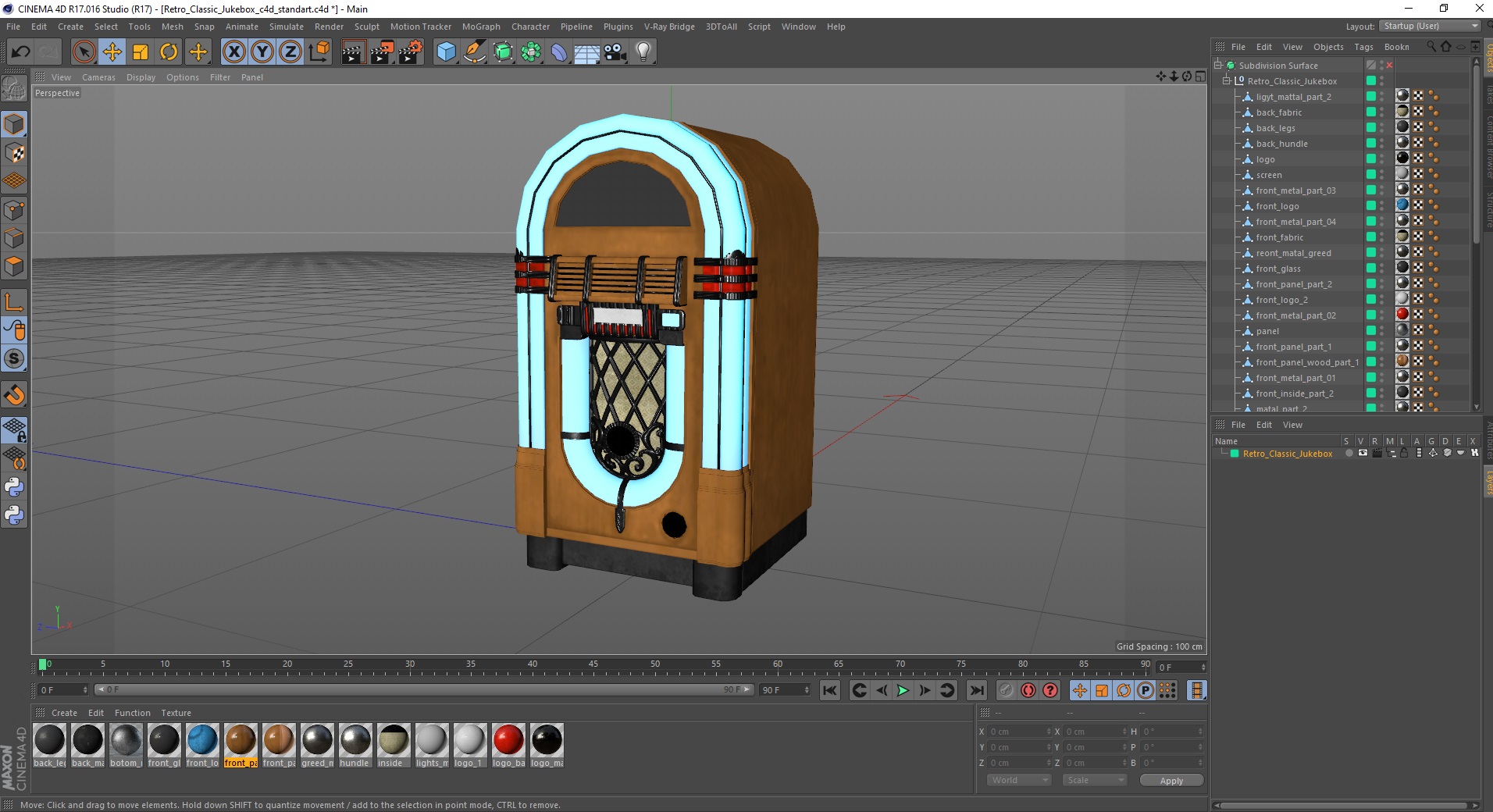Image resolution: width=1493 pixels, height=812 pixels.
Task: Go to end of animation
Action: (976, 690)
